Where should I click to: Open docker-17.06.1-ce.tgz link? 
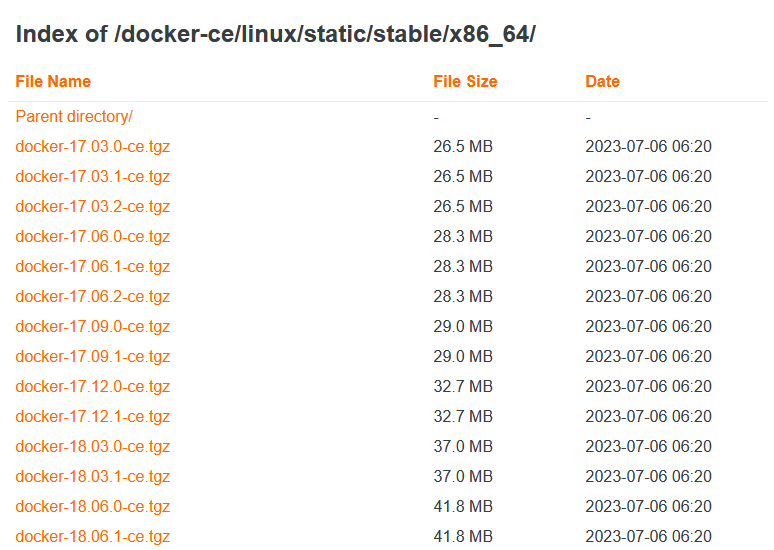pos(93,267)
